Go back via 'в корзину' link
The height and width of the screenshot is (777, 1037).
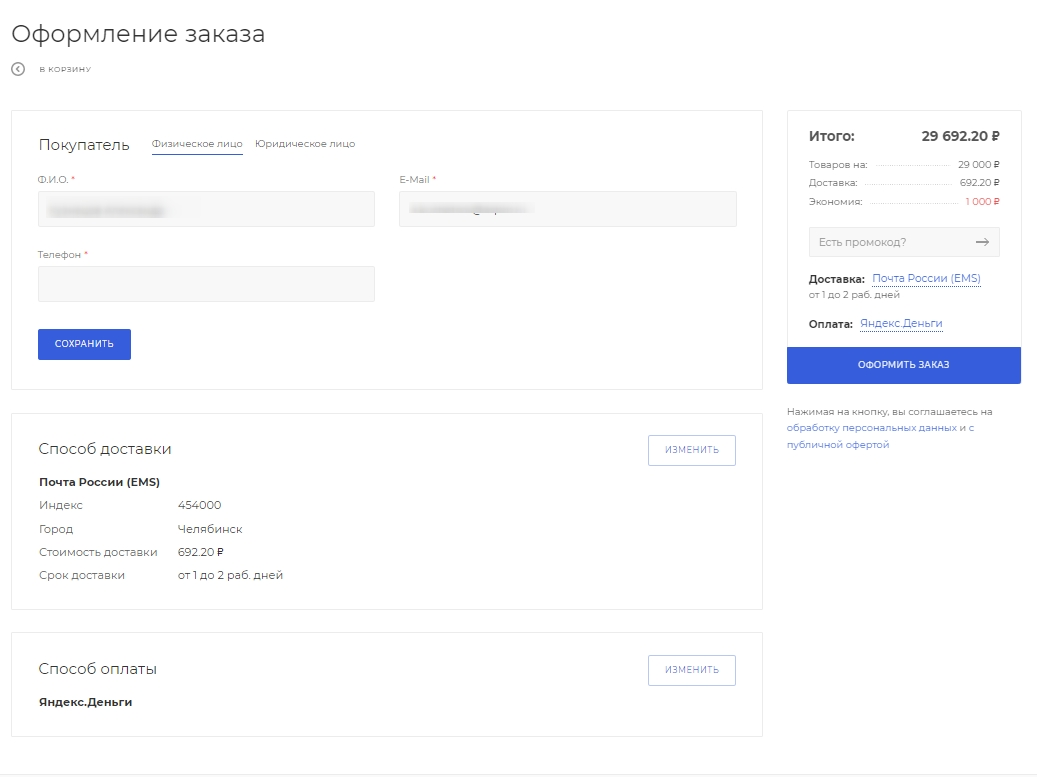click(65, 69)
